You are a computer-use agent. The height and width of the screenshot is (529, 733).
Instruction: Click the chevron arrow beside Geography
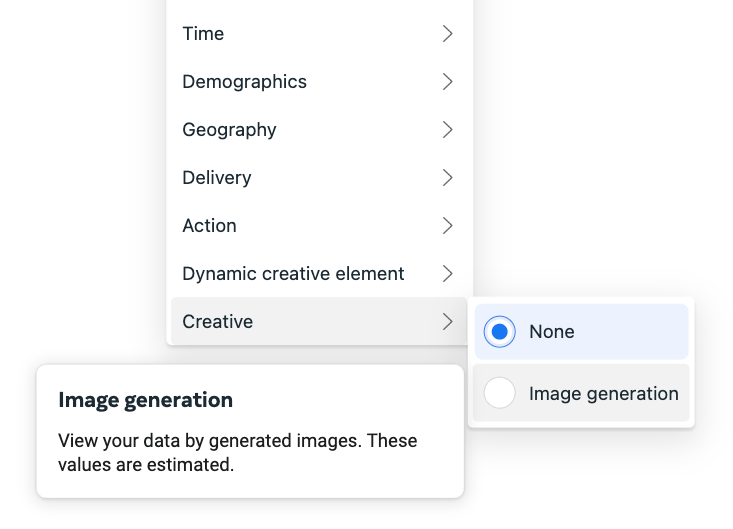pyautogui.click(x=447, y=129)
